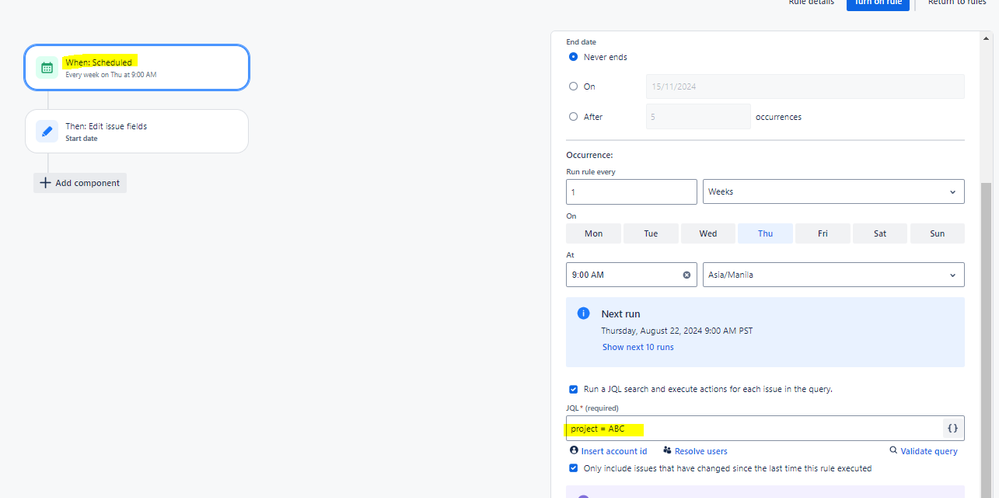Screen dimensions: 999x498
Task: Click the 15/11/2024 end date field
Action: coord(805,87)
